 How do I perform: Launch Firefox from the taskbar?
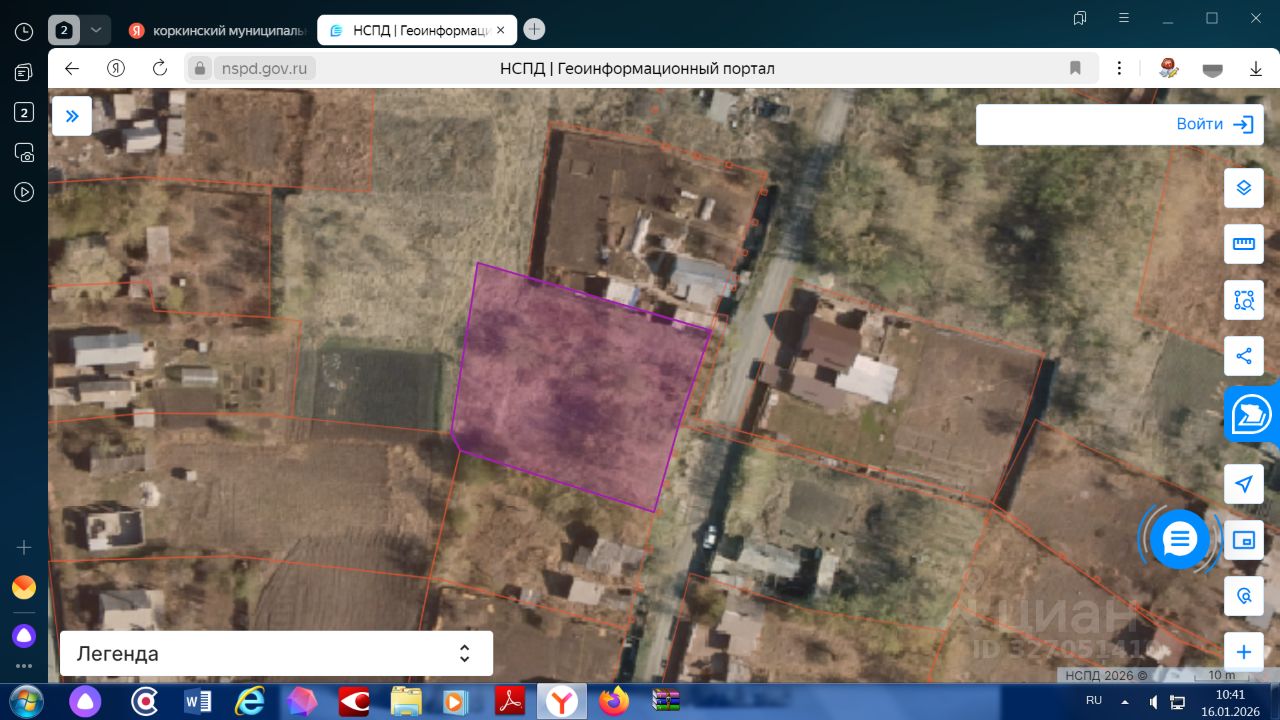614,701
